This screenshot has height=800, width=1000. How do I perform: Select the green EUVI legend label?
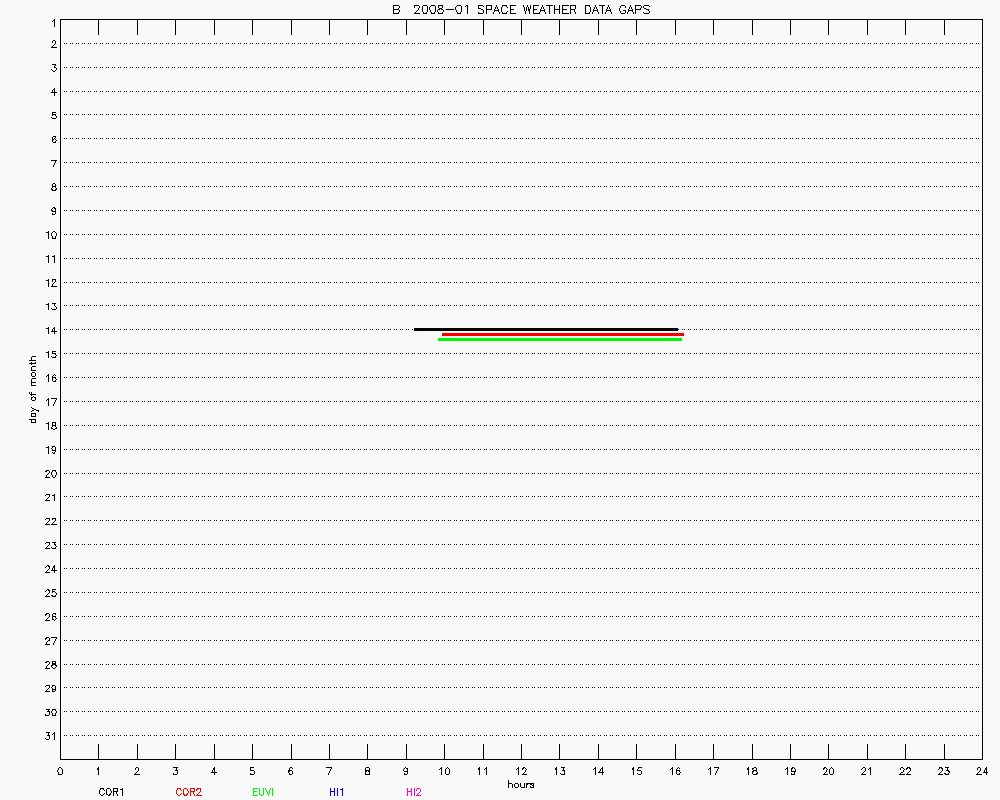(x=263, y=792)
